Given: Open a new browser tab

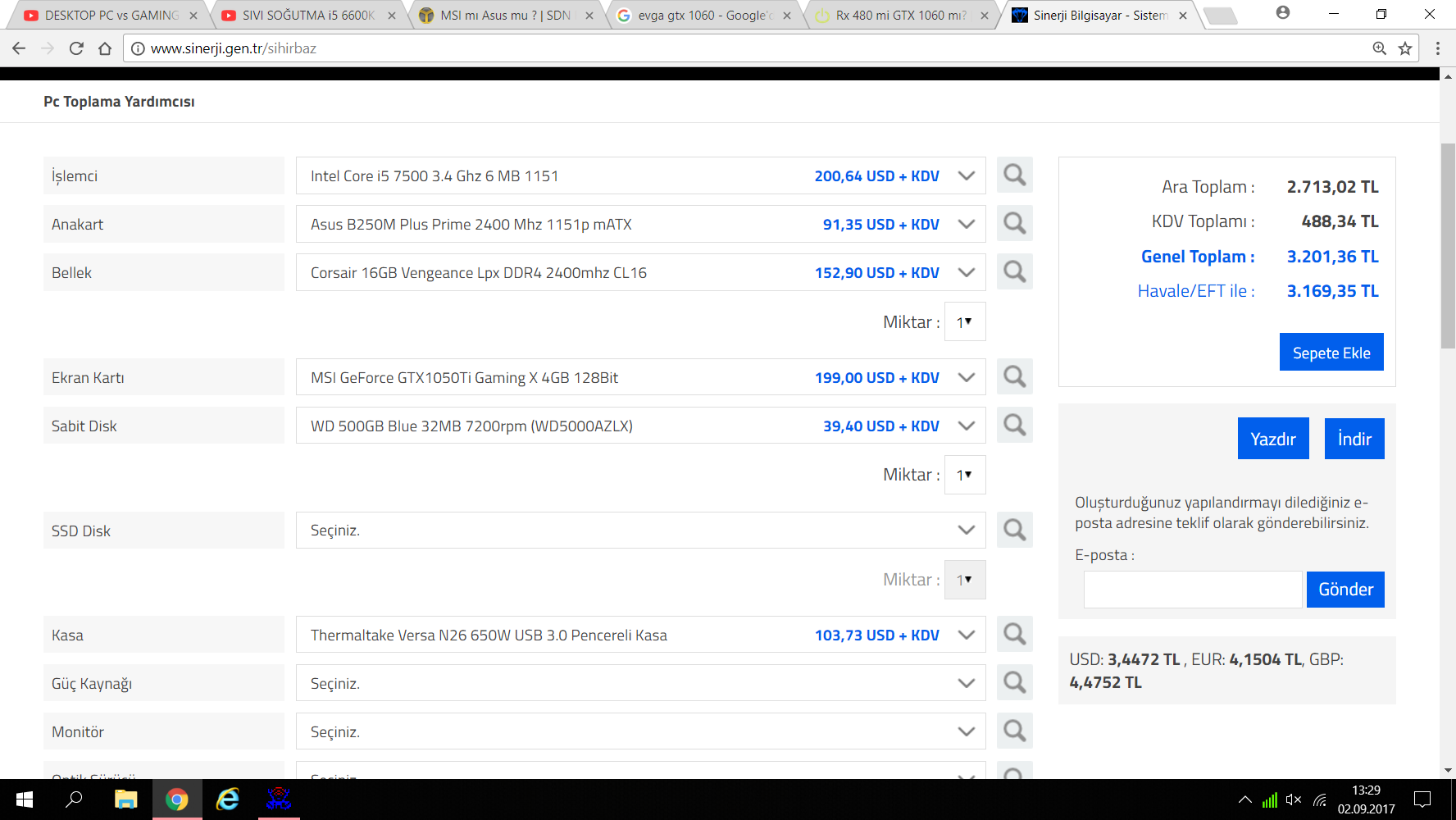Looking at the screenshot, I should [x=1221, y=16].
